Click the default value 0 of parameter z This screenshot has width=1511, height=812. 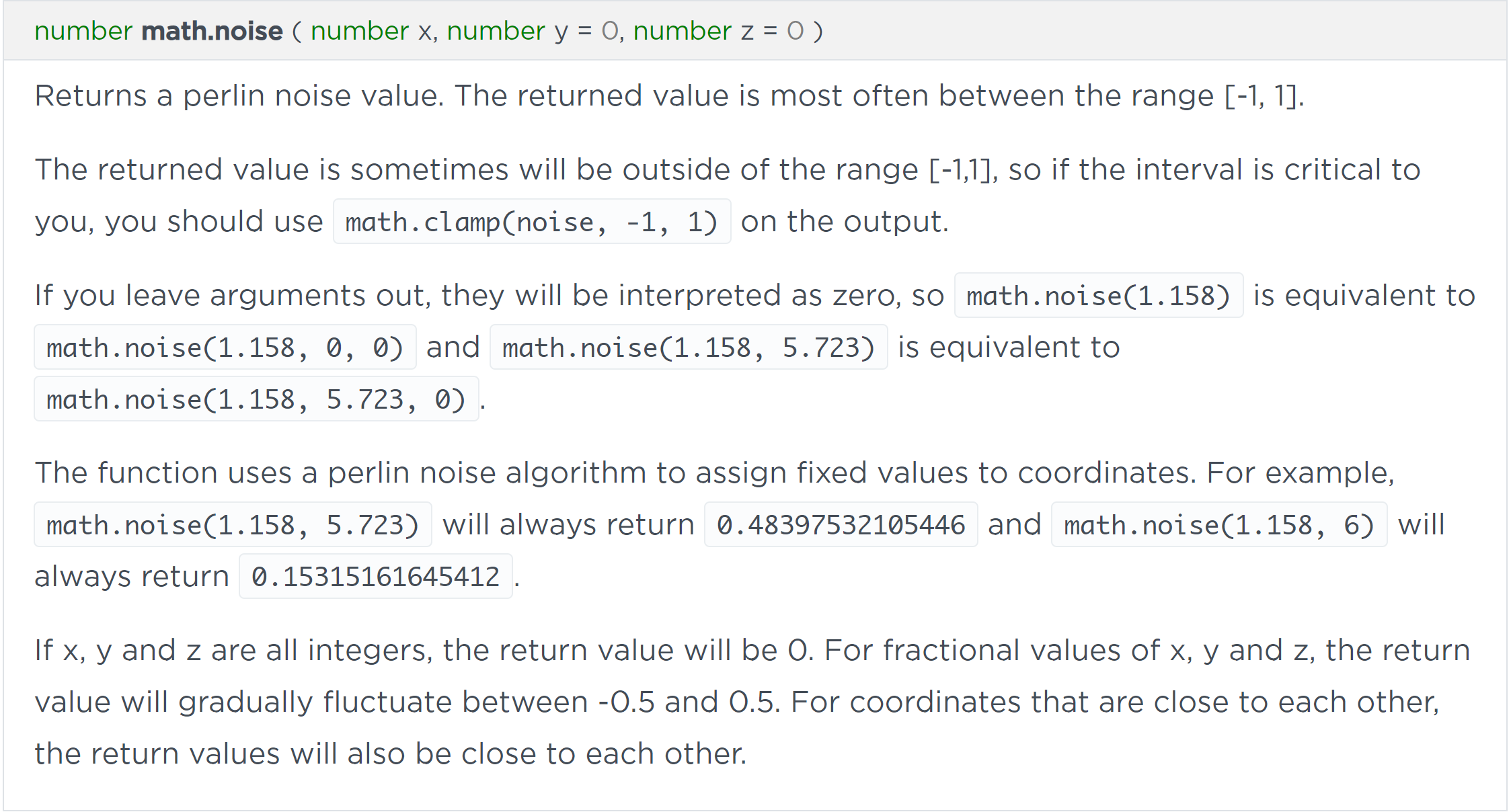pyautogui.click(x=795, y=31)
